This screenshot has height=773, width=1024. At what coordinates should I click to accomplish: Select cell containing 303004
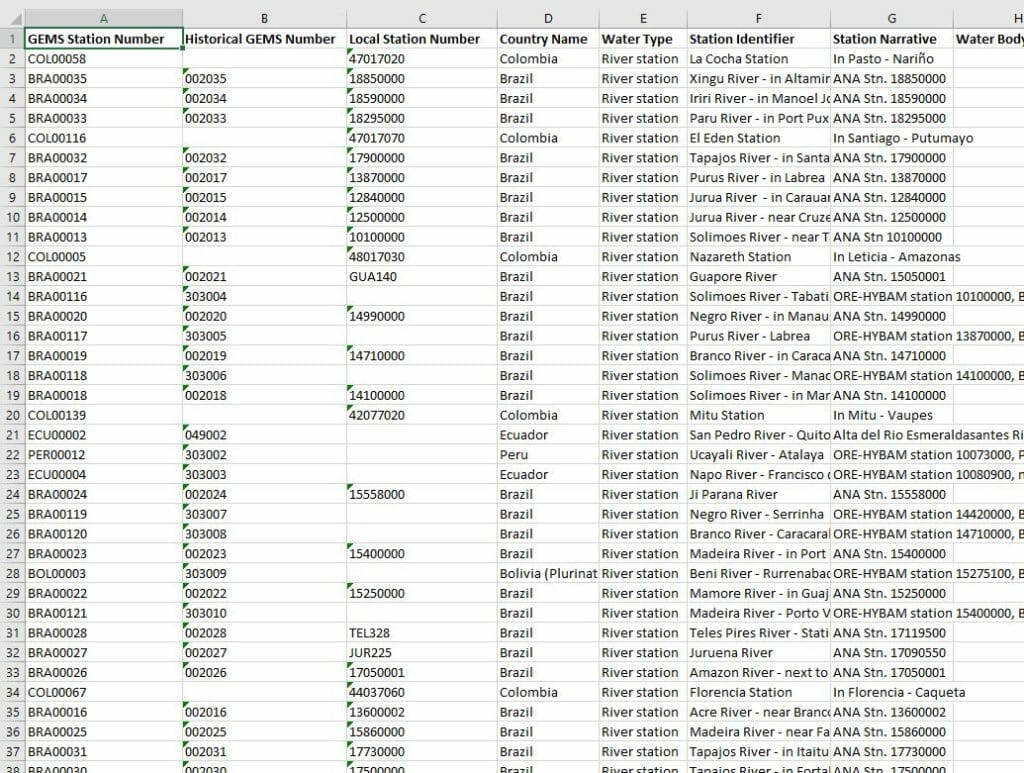click(x=264, y=296)
